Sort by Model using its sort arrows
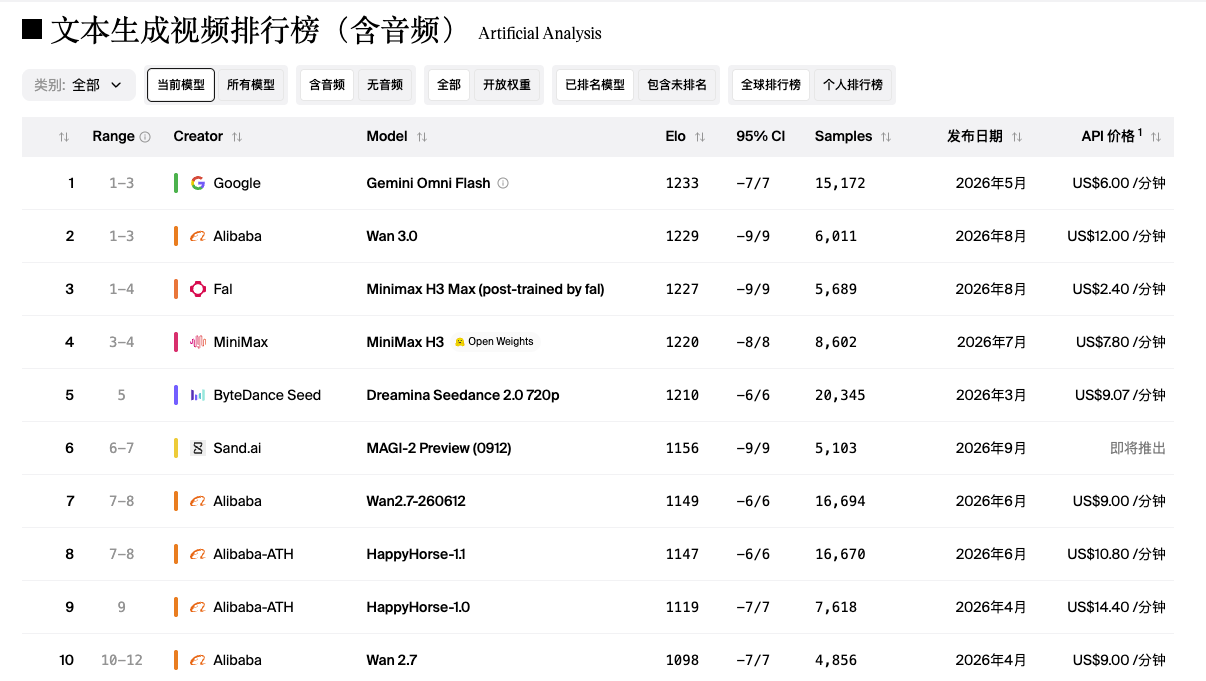The height and width of the screenshot is (681, 1206). pyautogui.click(x=422, y=137)
